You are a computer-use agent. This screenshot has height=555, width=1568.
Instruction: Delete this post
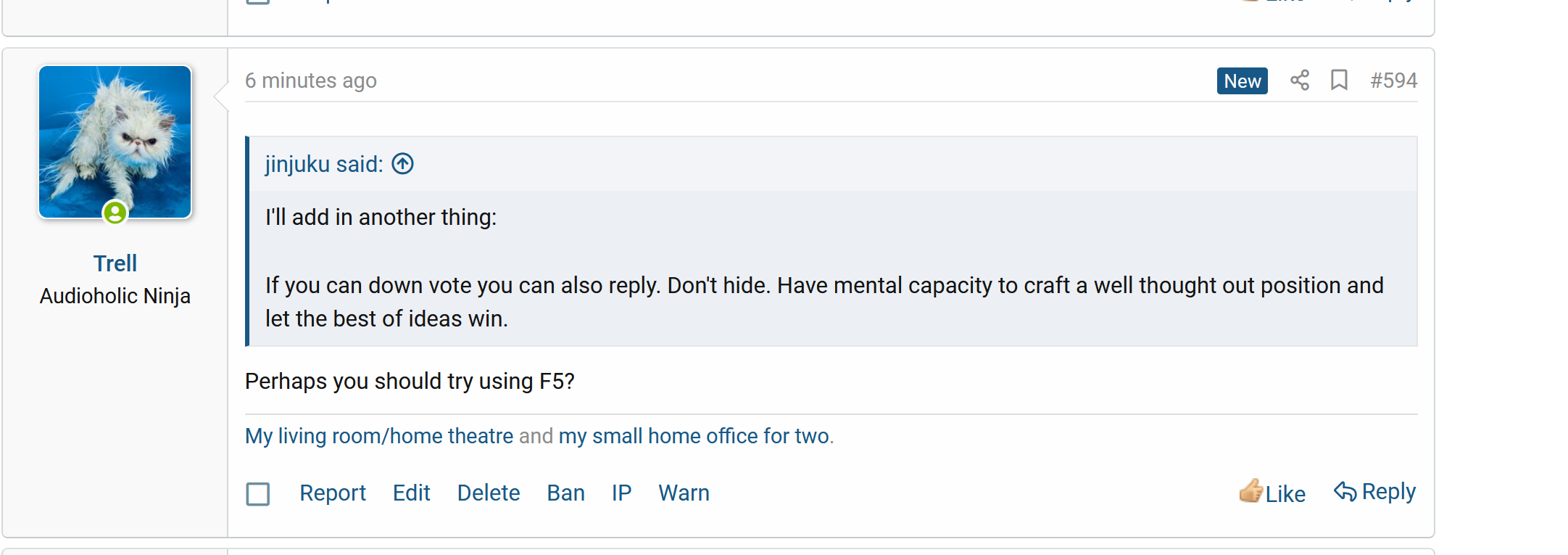[489, 493]
